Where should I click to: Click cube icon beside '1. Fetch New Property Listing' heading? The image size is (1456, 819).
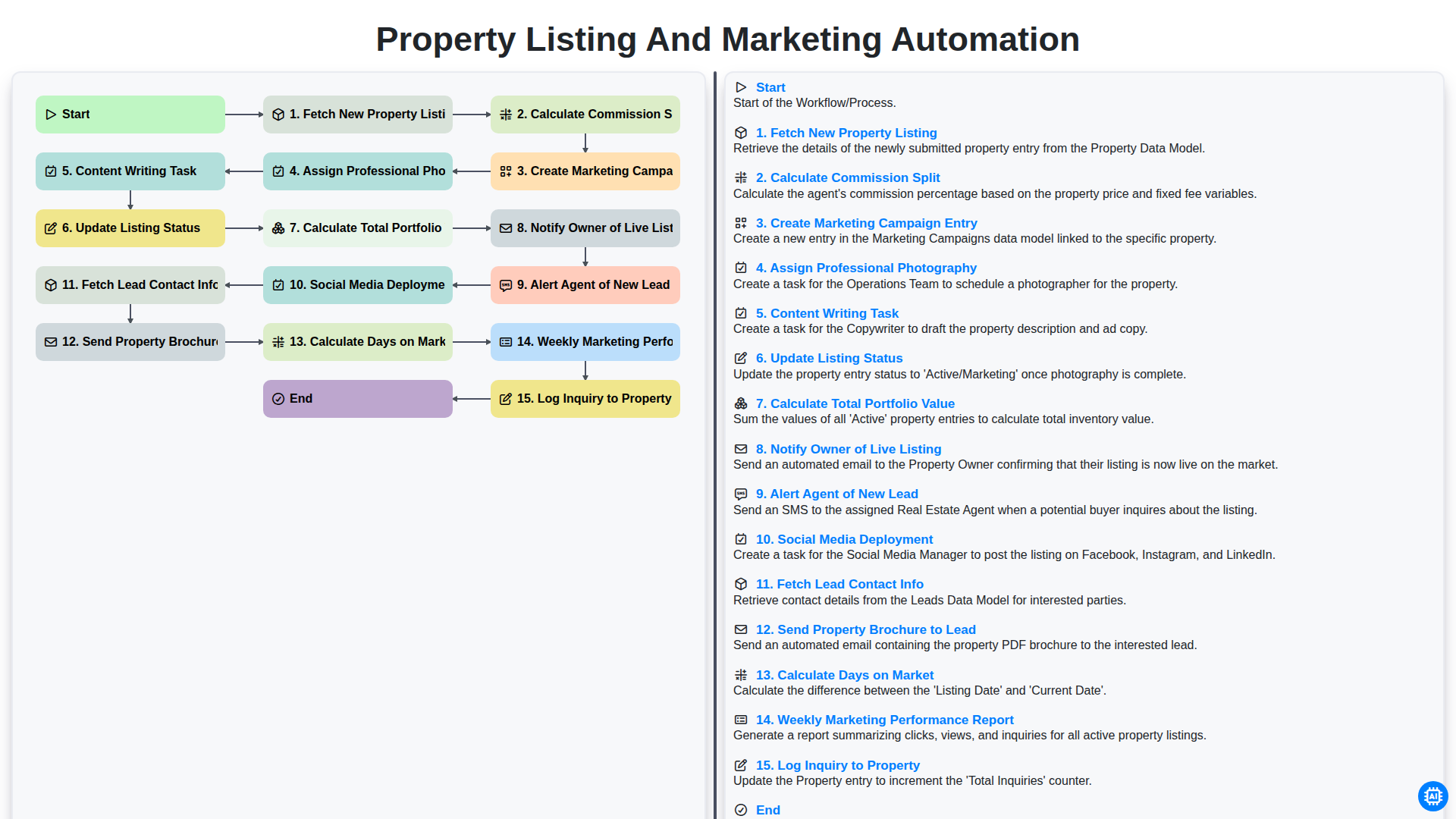pos(741,133)
